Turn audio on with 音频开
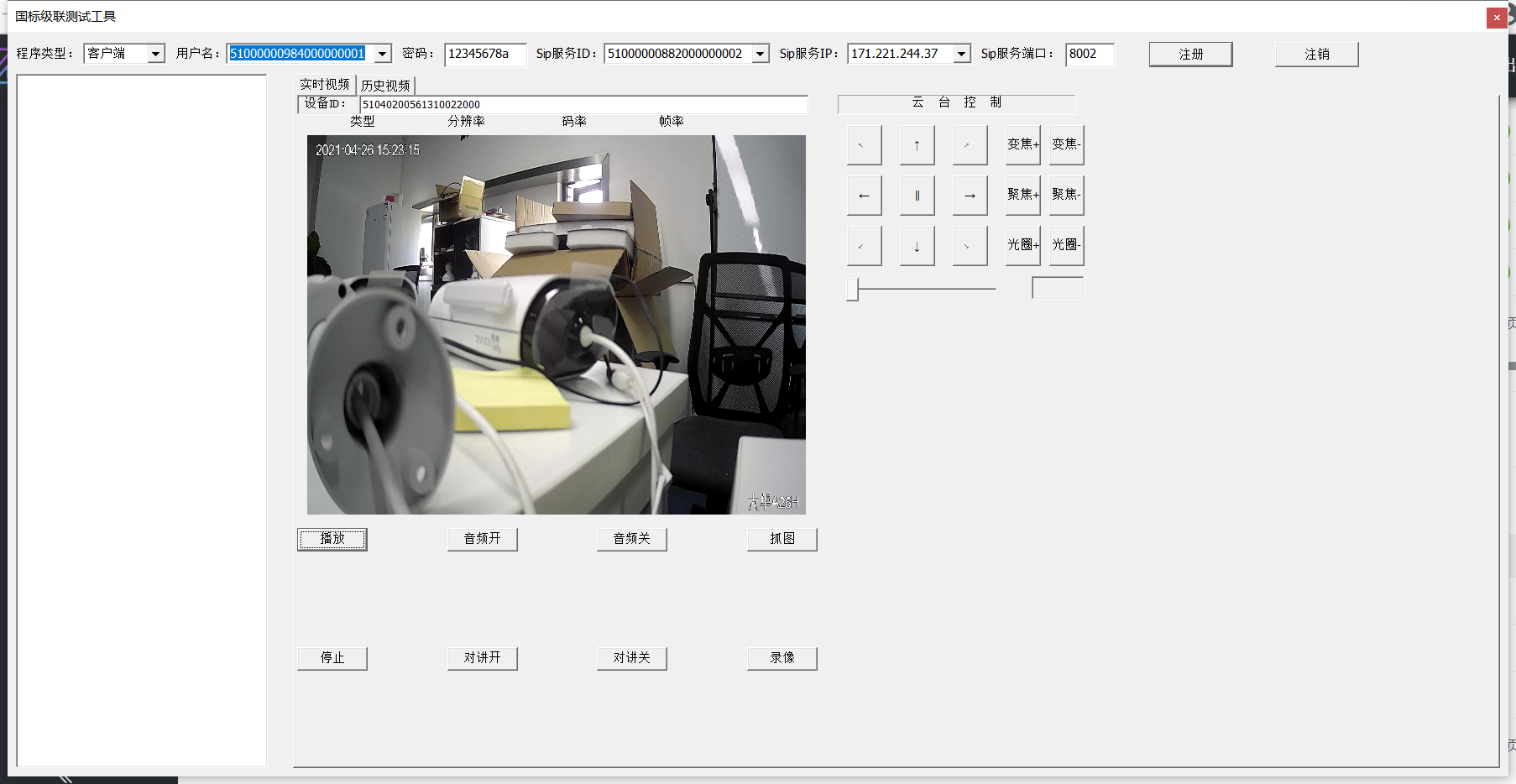Viewport: 1516px width, 784px height. pyautogui.click(x=483, y=539)
